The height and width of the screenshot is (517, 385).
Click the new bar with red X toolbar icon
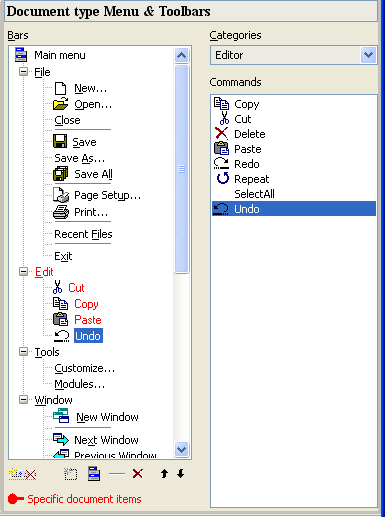coord(22,474)
